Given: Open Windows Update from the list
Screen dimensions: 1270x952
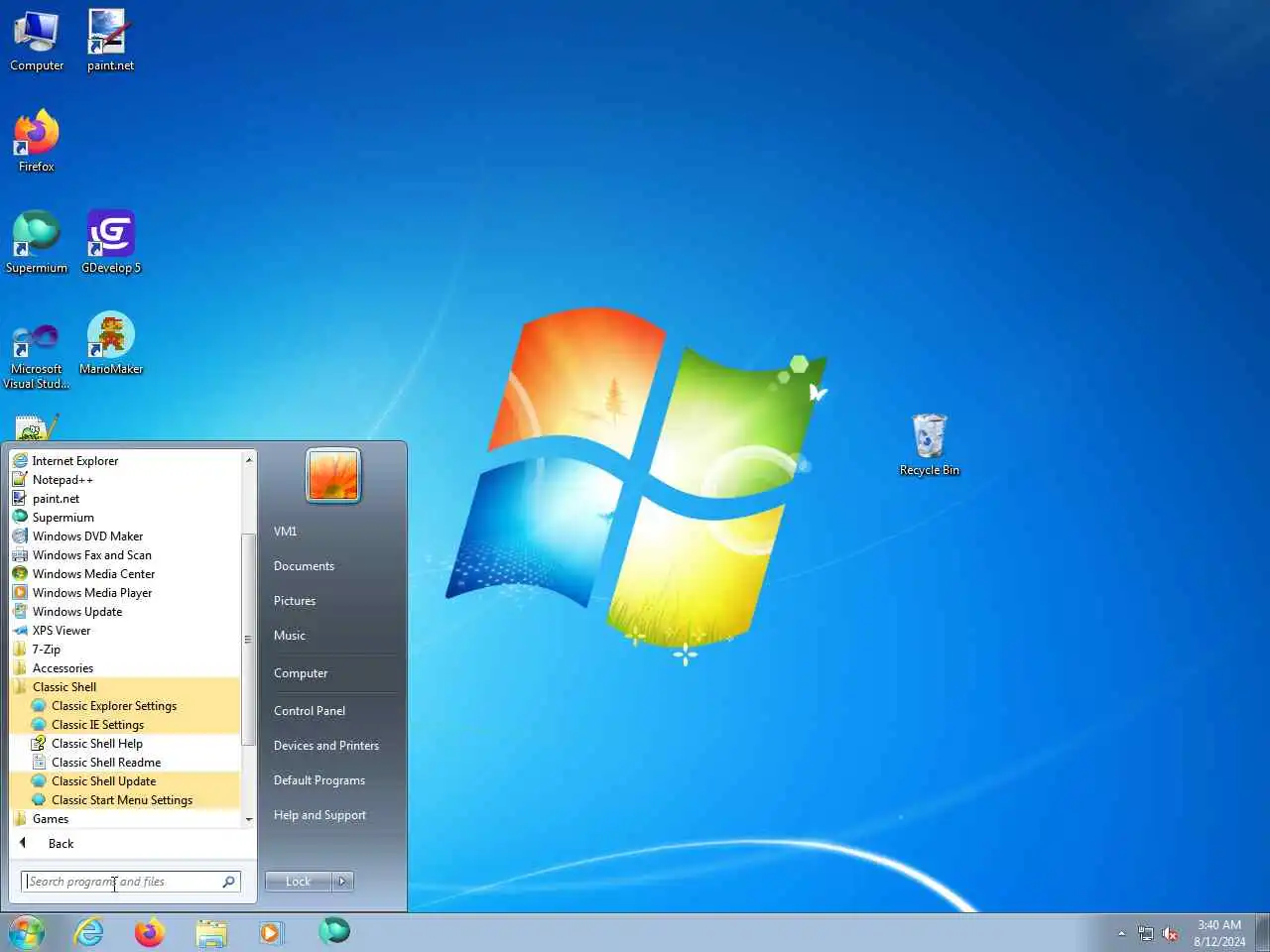Looking at the screenshot, I should [x=125, y=611].
